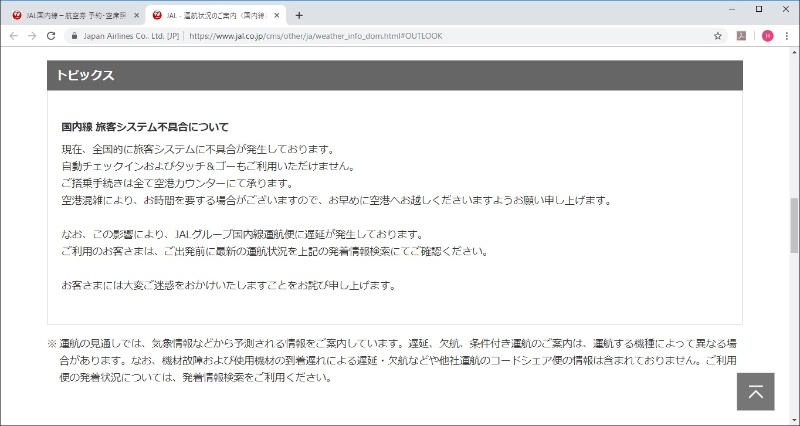The height and width of the screenshot is (426, 800).
Task: Click the padlock site security icon
Action: tap(74, 35)
